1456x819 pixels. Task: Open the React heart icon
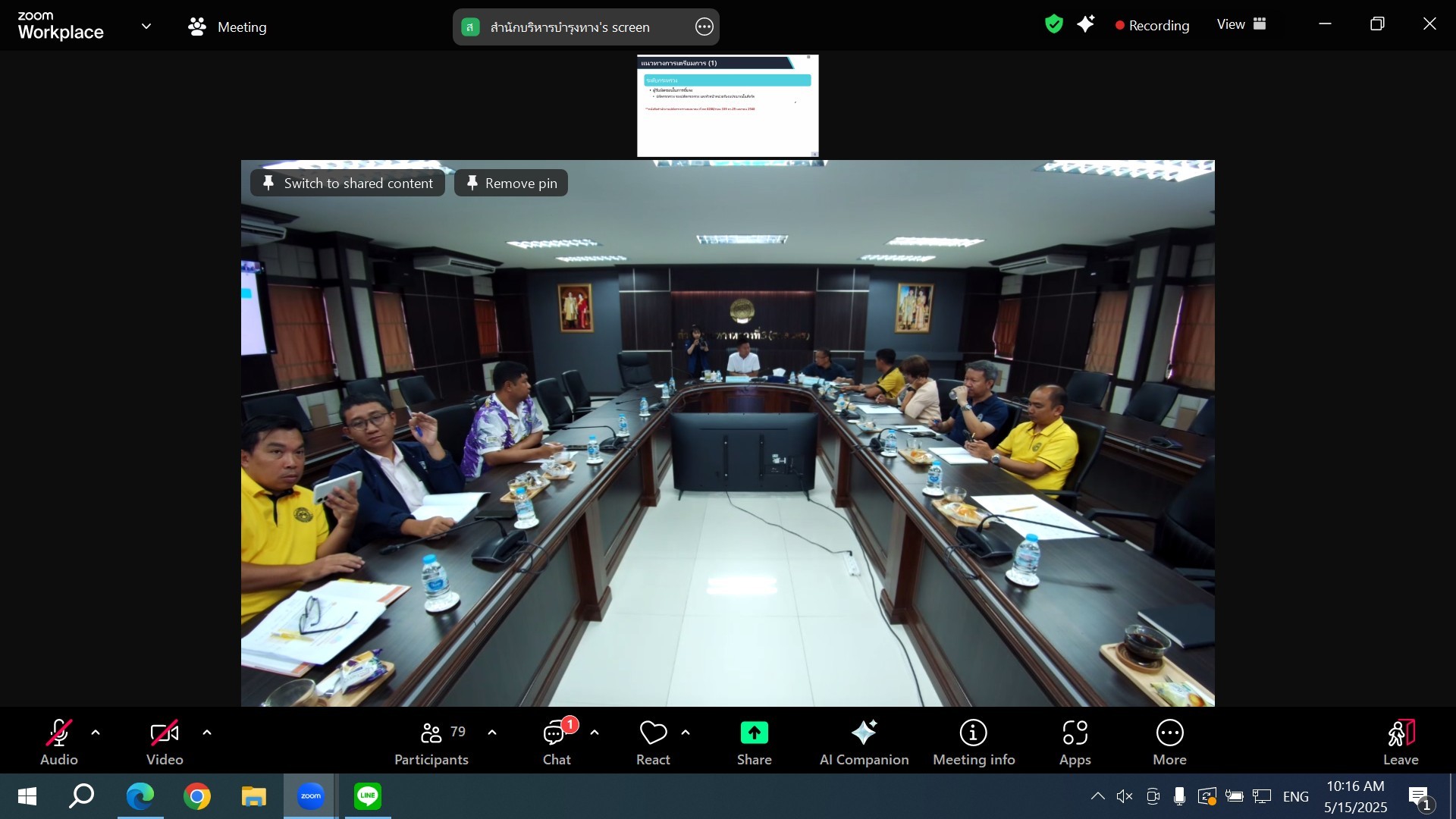653,733
